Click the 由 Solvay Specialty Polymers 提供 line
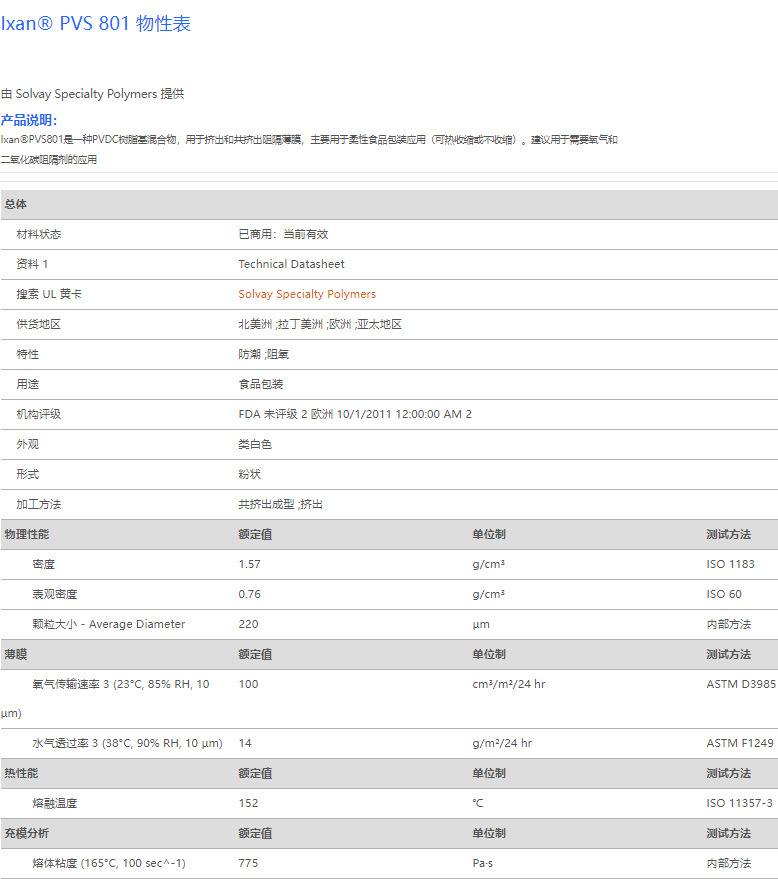Image resolution: width=778 pixels, height=879 pixels. [92, 94]
